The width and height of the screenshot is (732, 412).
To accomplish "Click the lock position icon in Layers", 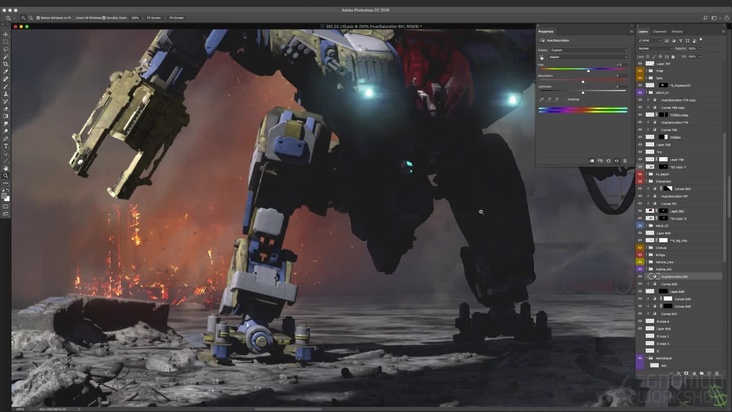I will 660,56.
